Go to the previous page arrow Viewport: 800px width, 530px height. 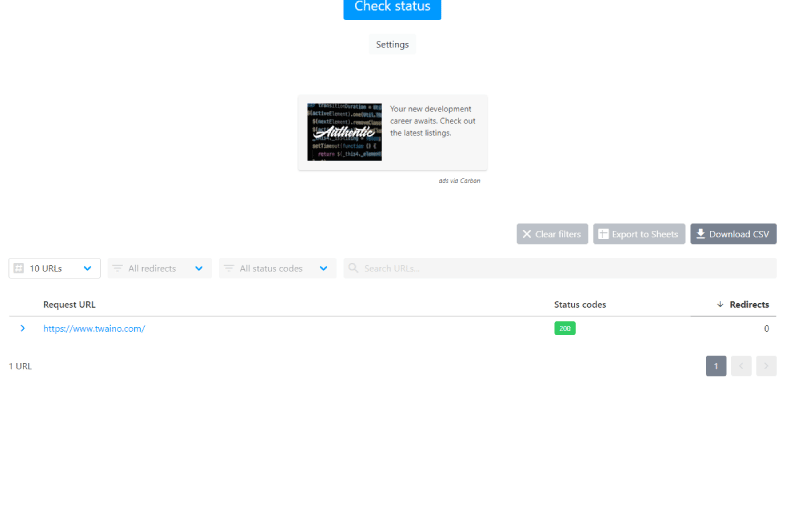point(741,366)
